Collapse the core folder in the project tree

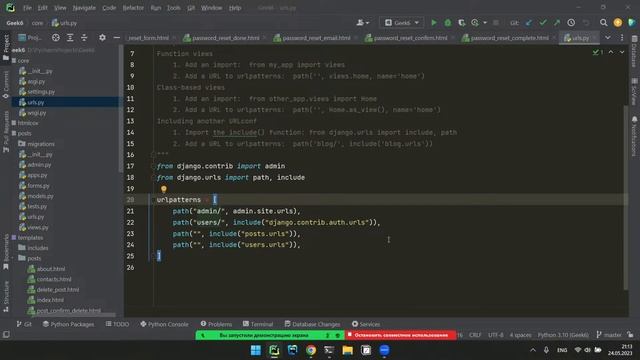pyautogui.click(x=14, y=60)
